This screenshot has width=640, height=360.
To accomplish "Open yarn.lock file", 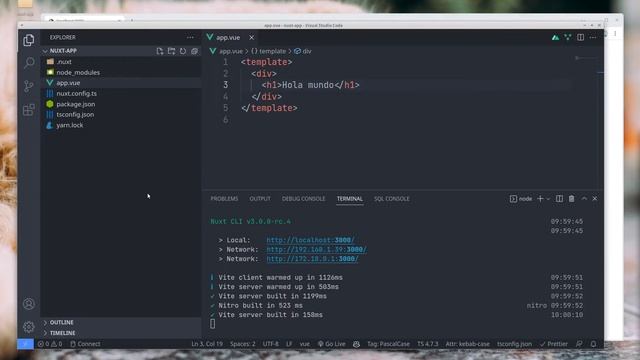I will [x=69, y=125].
